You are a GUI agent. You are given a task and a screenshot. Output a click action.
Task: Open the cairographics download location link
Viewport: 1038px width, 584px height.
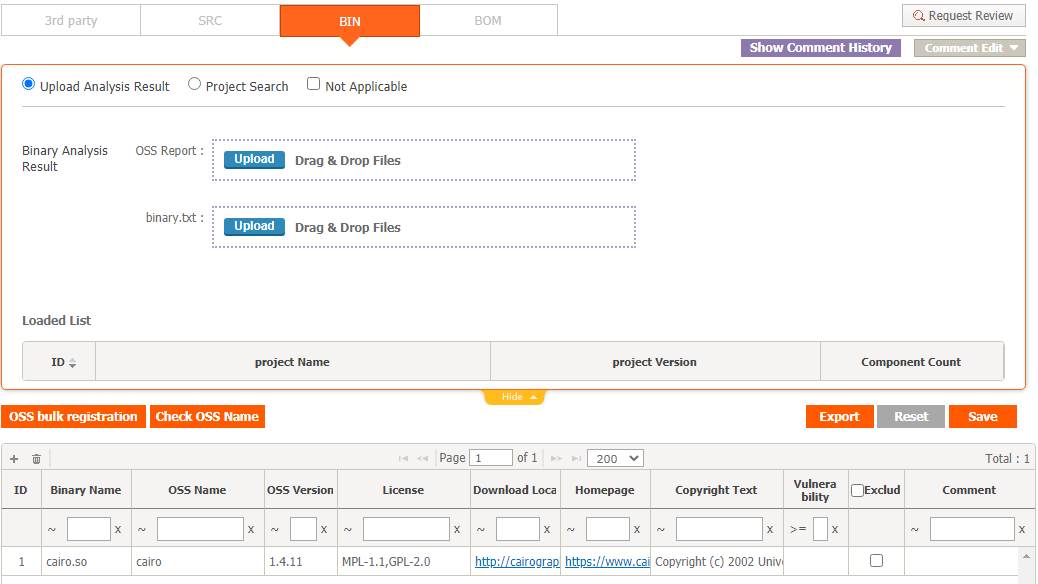pyautogui.click(x=516, y=561)
